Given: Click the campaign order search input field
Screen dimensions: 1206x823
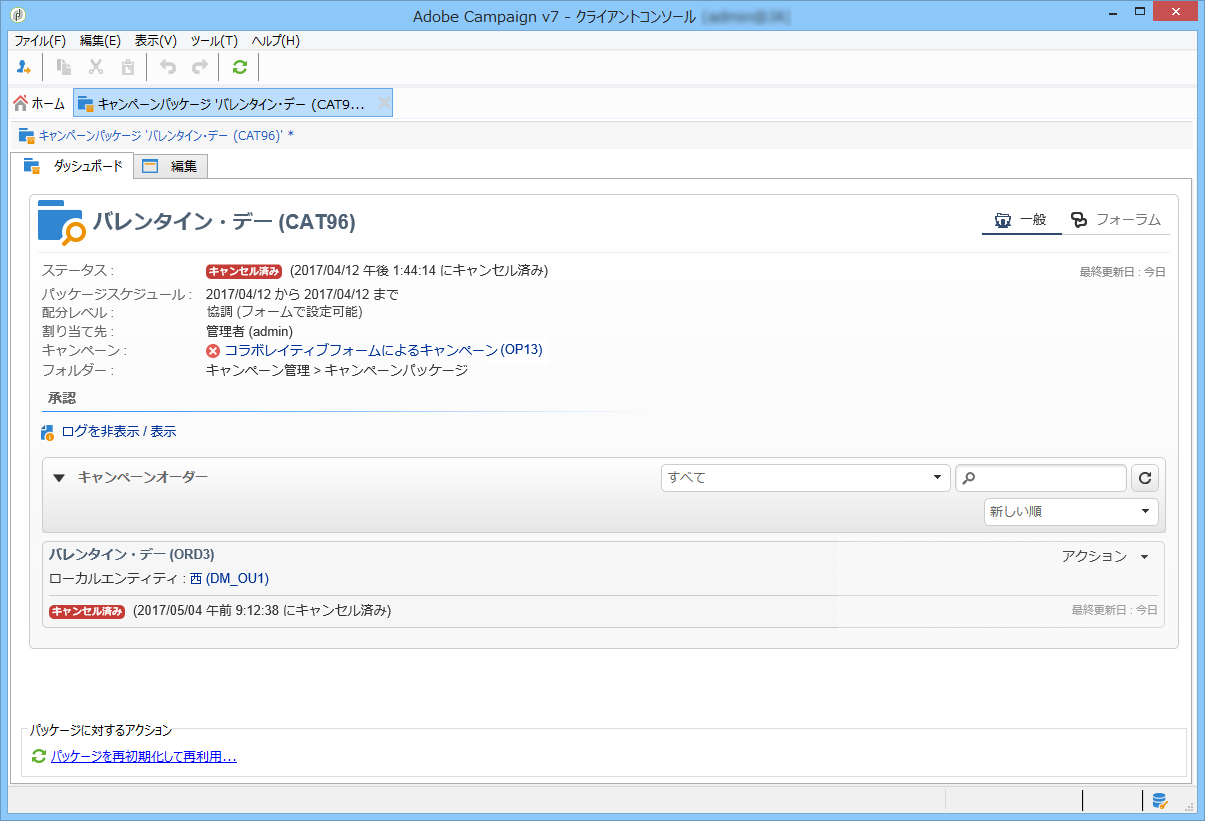Looking at the screenshot, I should [1041, 478].
